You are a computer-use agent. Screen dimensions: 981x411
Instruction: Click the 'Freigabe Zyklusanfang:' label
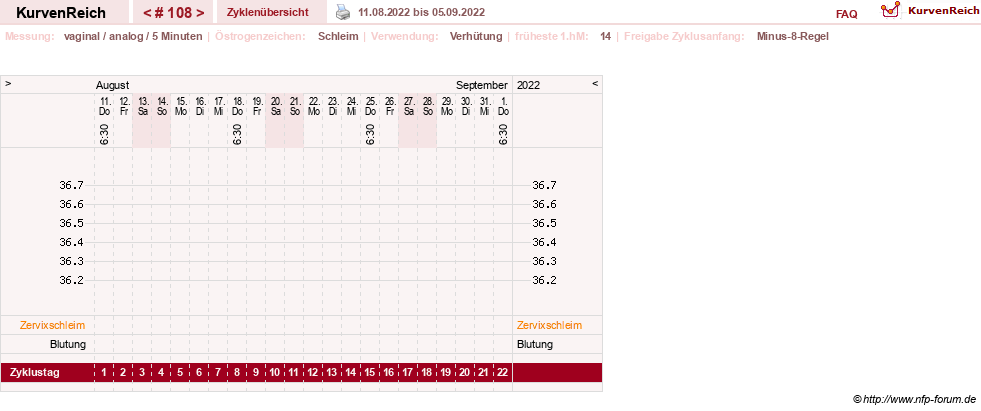(x=684, y=36)
